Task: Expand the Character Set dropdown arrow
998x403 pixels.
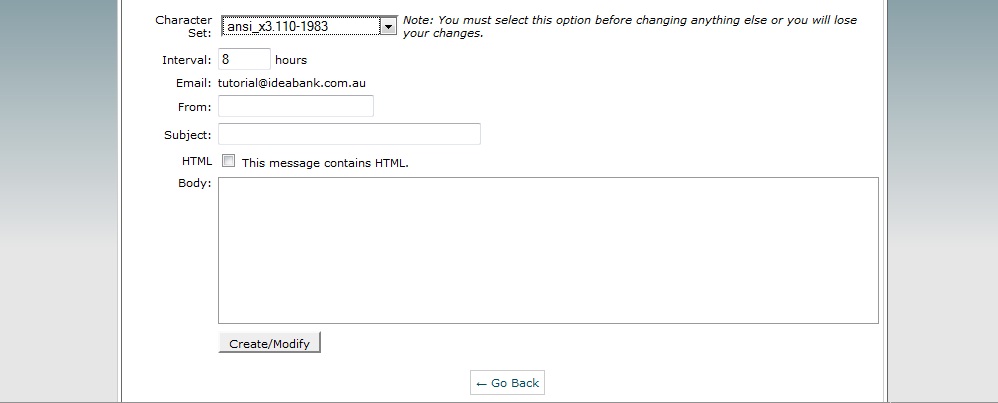Action: click(x=389, y=26)
